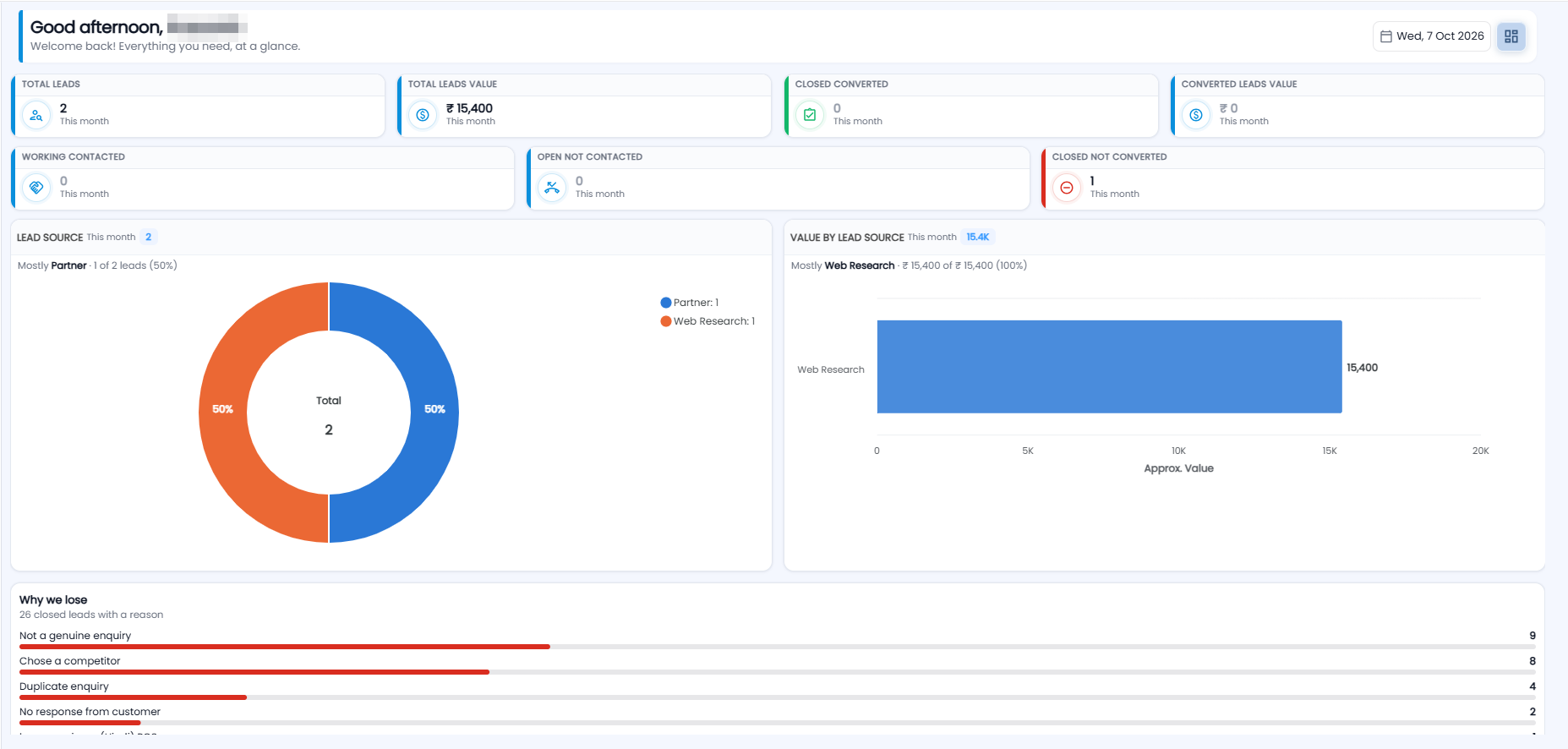Click the Closed Not Converted minus icon

point(1067,188)
